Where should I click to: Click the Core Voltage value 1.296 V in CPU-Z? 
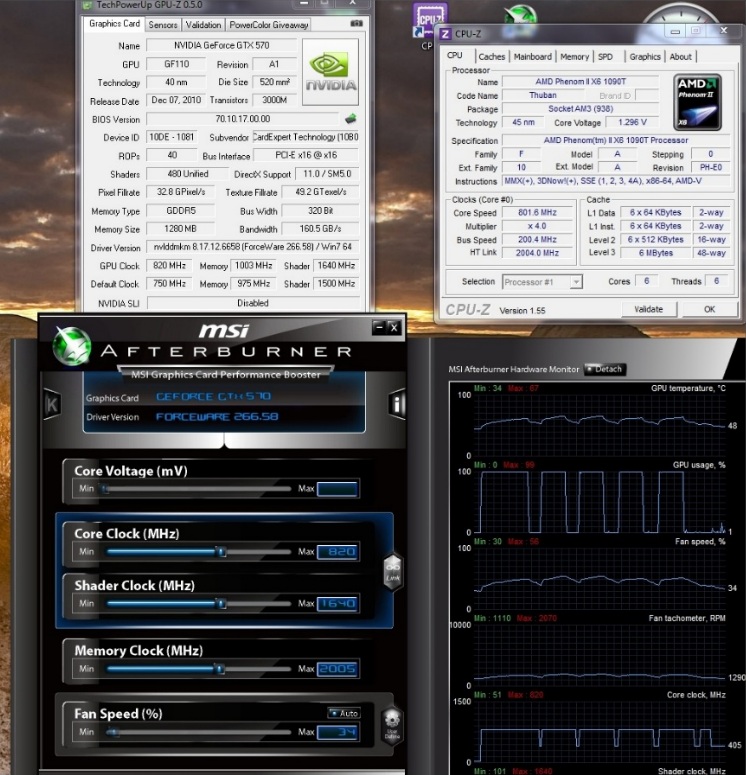[632, 122]
